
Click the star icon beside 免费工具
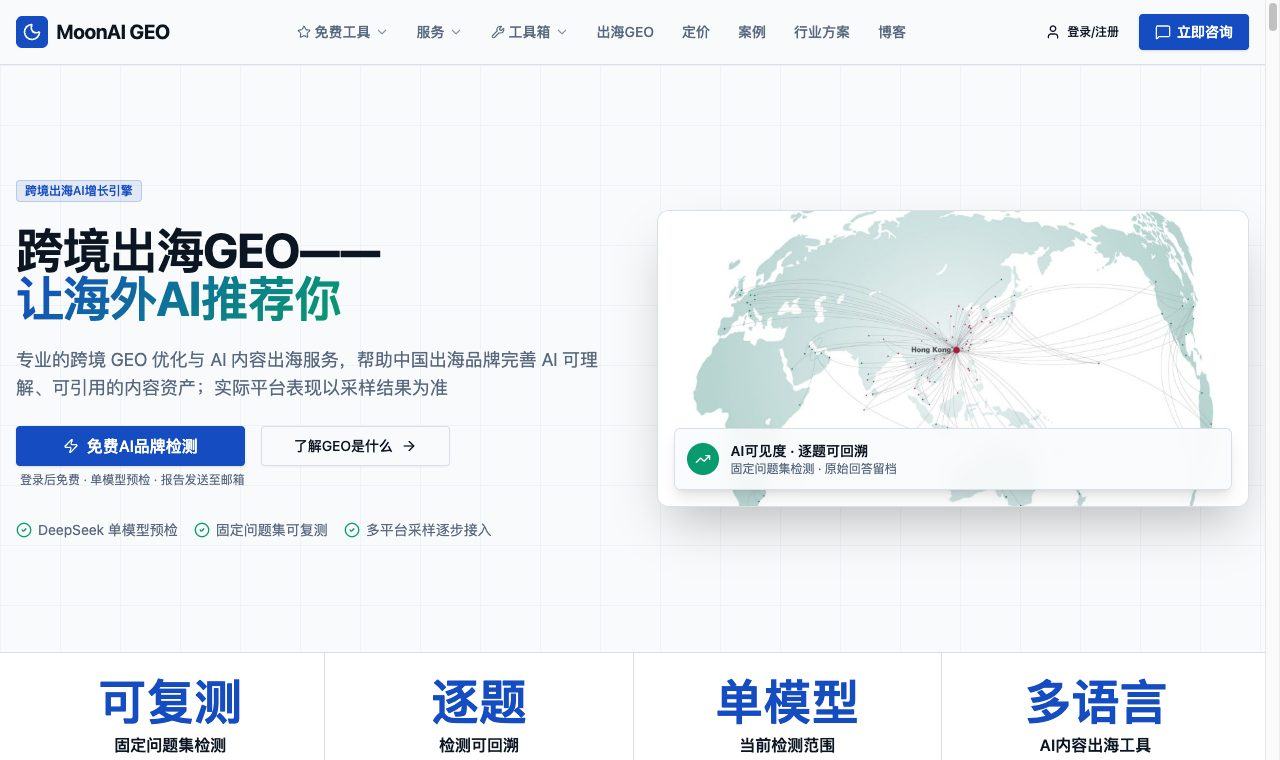[x=304, y=32]
